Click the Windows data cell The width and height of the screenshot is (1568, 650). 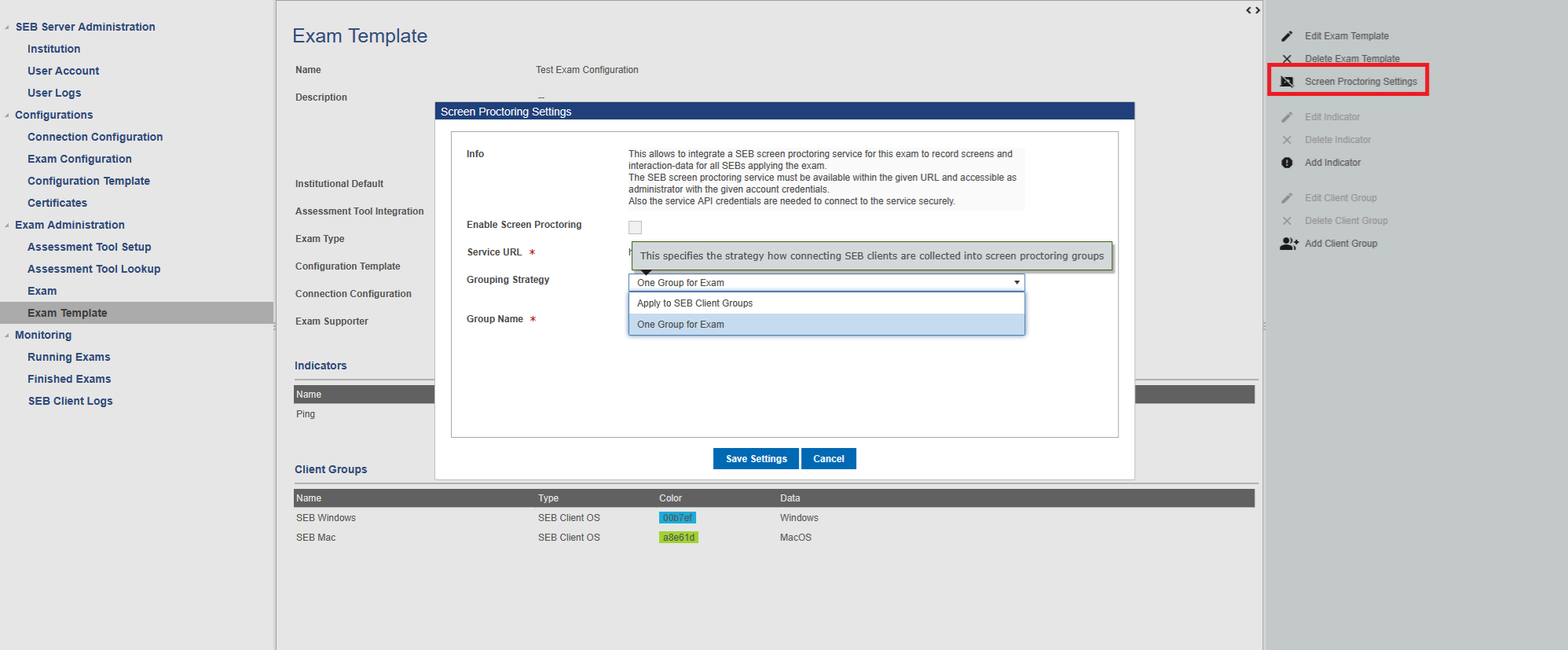(x=799, y=518)
